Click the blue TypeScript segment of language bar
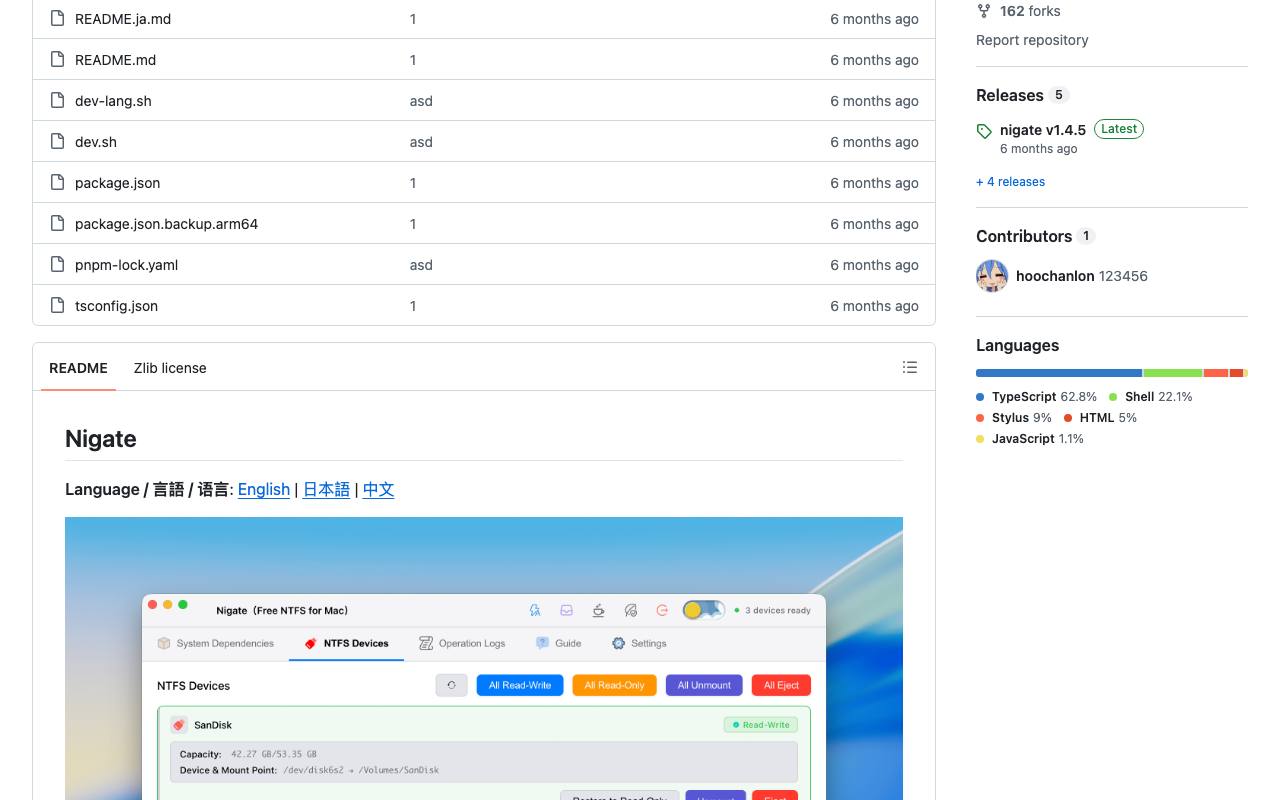 click(x=1059, y=373)
